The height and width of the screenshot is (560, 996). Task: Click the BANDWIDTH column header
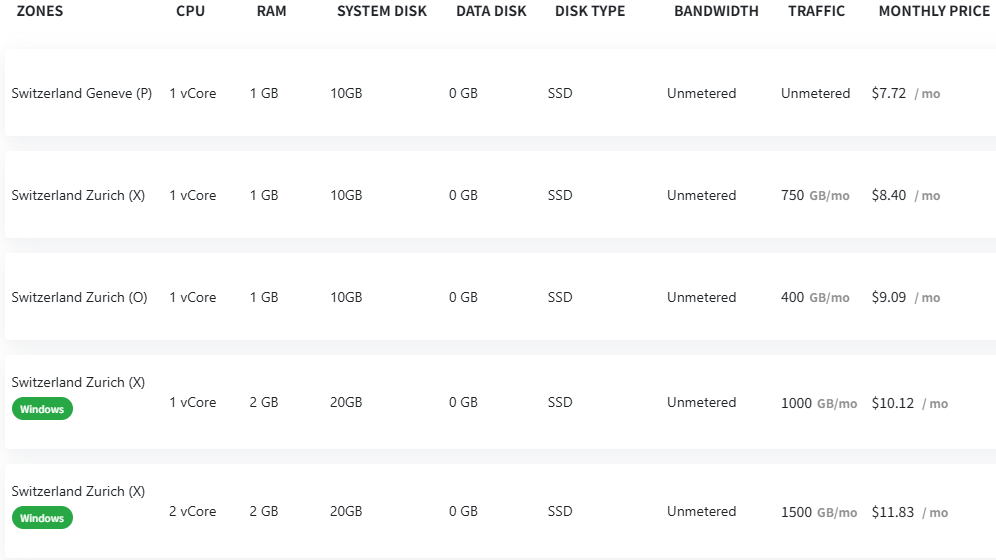[716, 11]
